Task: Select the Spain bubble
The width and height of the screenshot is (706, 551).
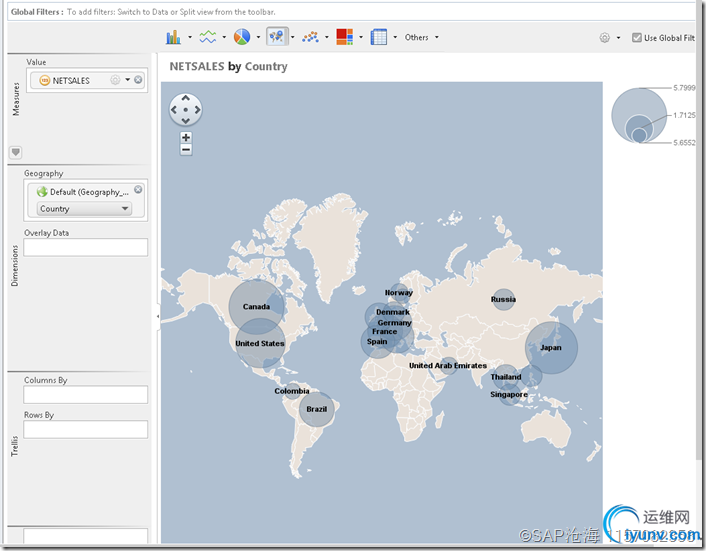Action: point(377,342)
